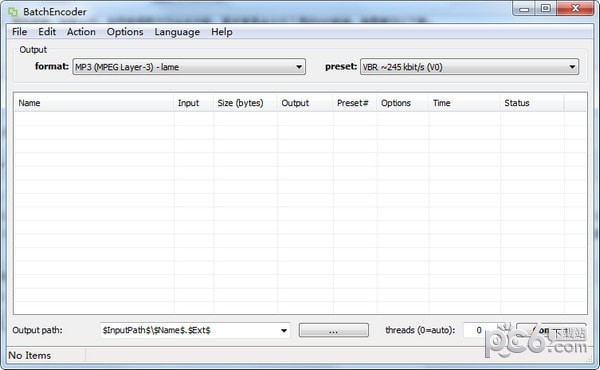Open the Action menu
The height and width of the screenshot is (370, 600).
[81, 32]
